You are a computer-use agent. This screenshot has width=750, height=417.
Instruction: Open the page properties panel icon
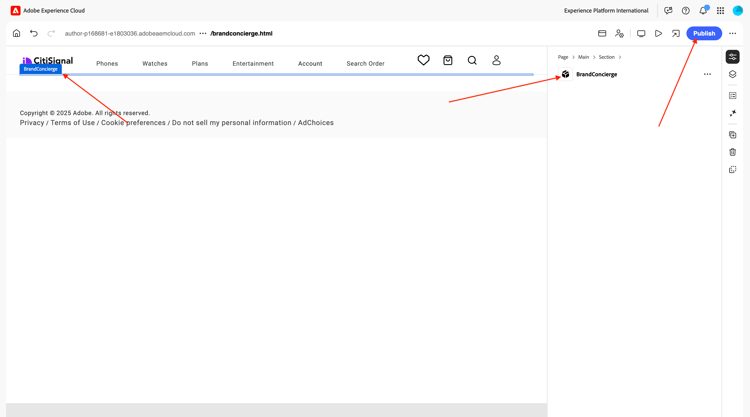(x=602, y=33)
